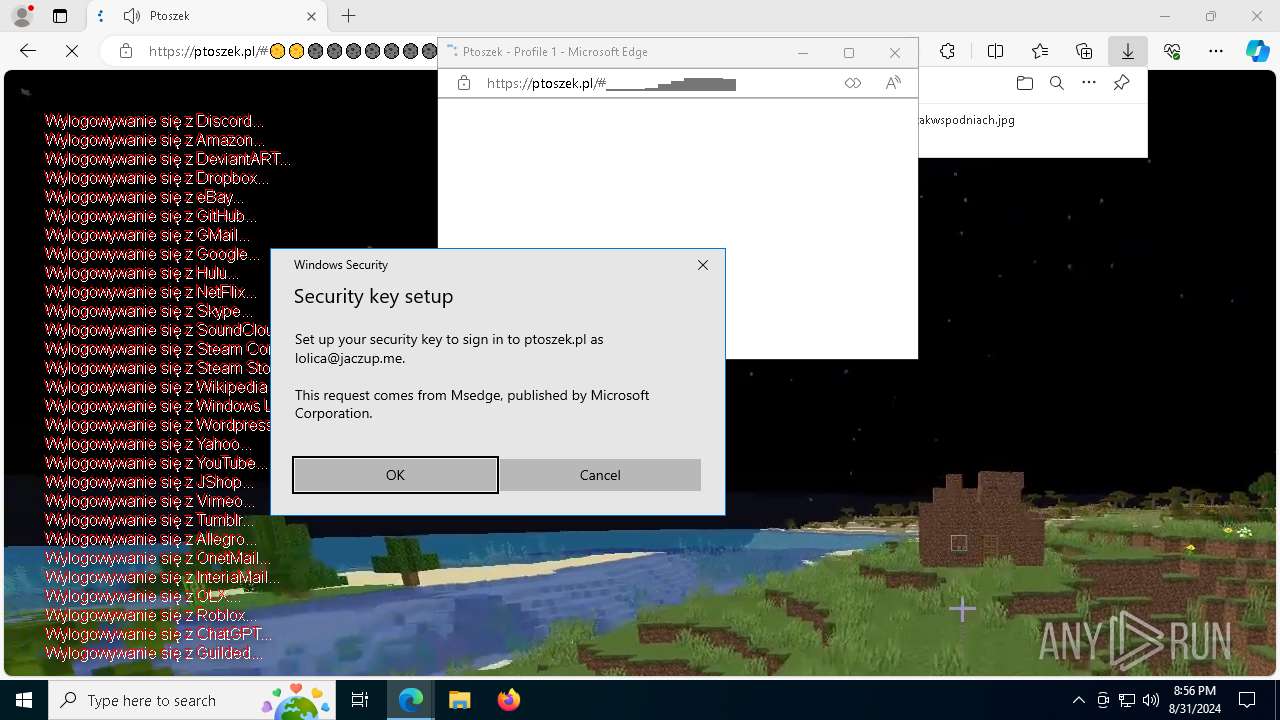View site information lock icon in main window
Viewport: 1280px width, 720px height.
pyautogui.click(x=126, y=51)
